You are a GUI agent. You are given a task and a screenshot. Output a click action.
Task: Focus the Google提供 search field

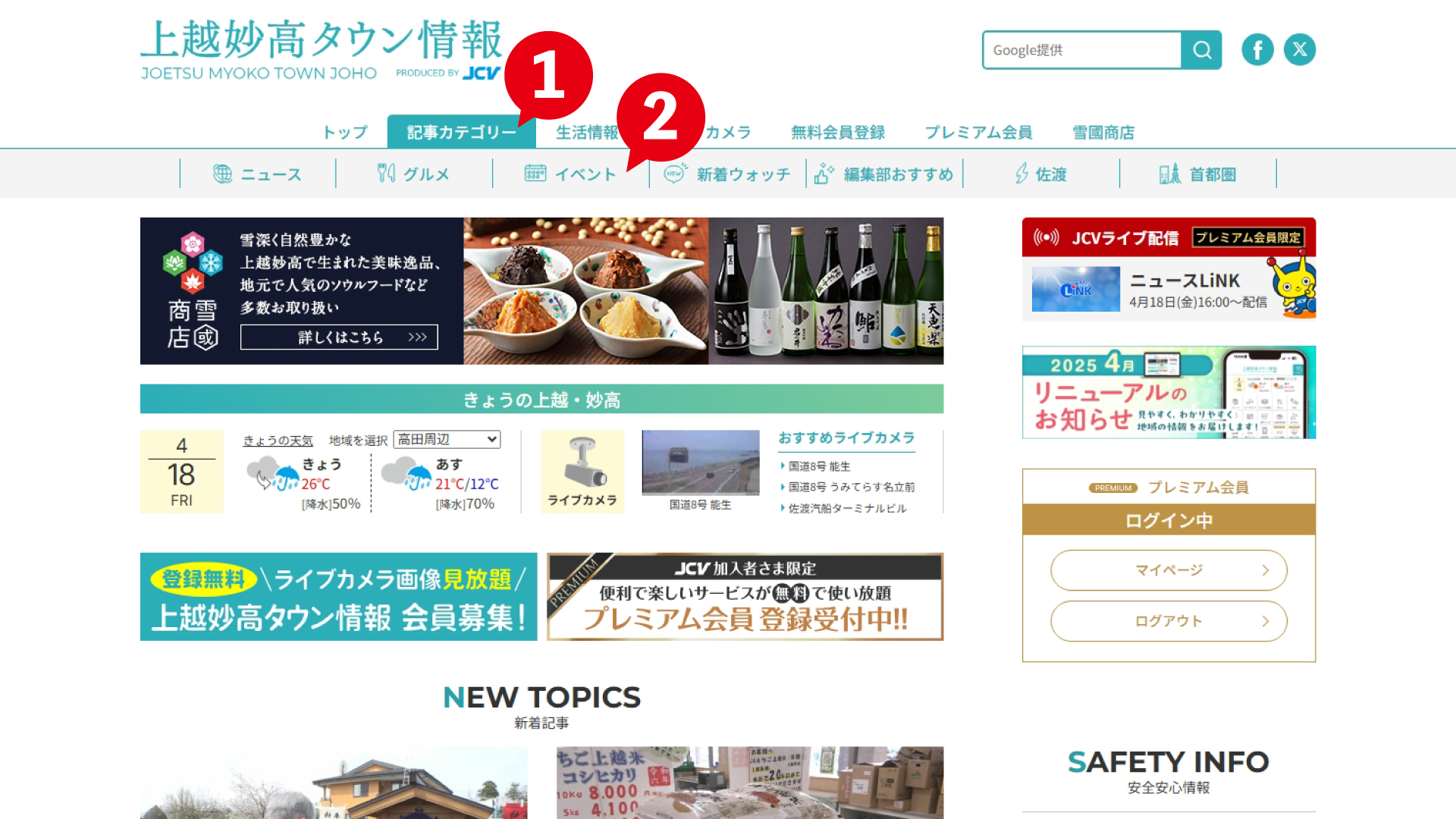click(1082, 50)
